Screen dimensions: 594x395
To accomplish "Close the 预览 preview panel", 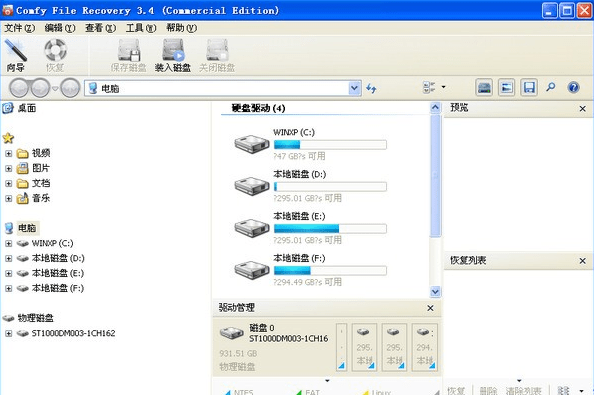I will click(x=583, y=109).
